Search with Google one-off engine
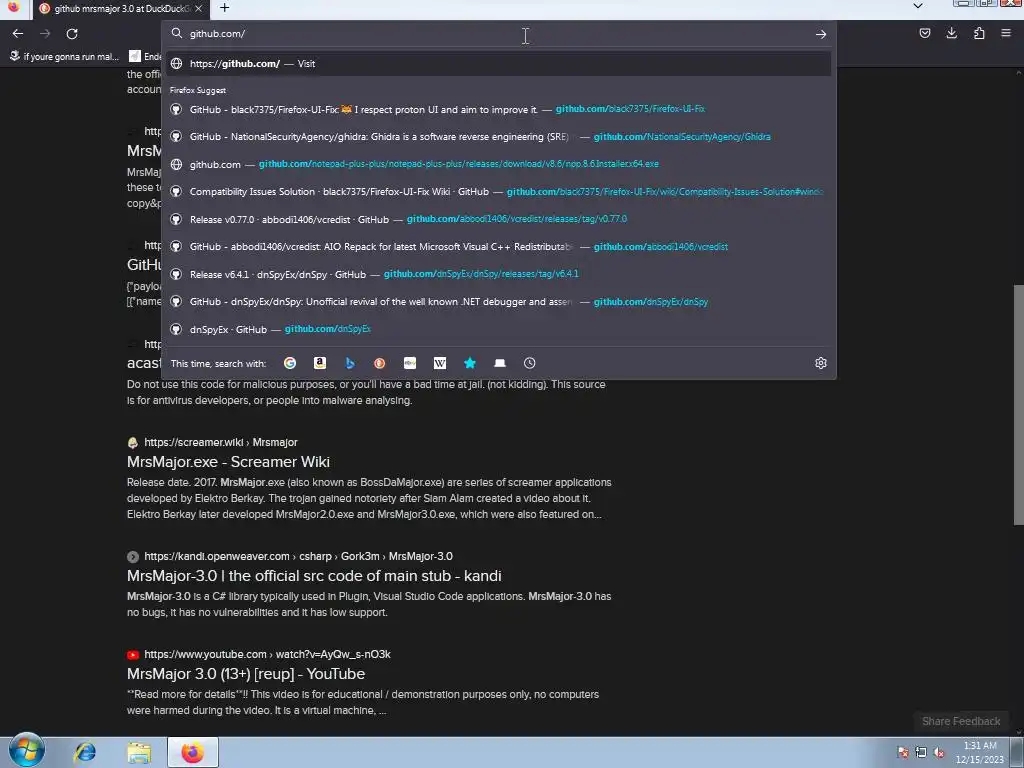 coord(290,363)
